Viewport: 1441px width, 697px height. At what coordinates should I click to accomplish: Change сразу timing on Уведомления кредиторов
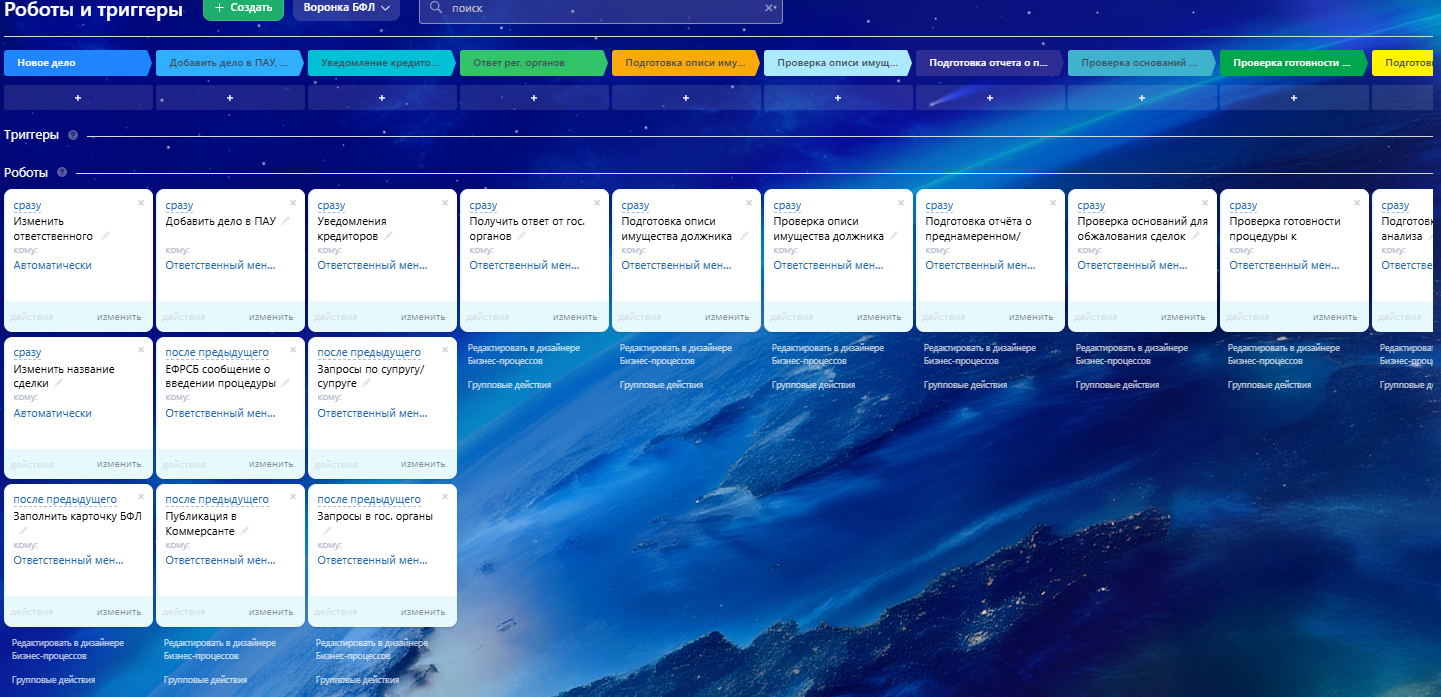point(332,206)
